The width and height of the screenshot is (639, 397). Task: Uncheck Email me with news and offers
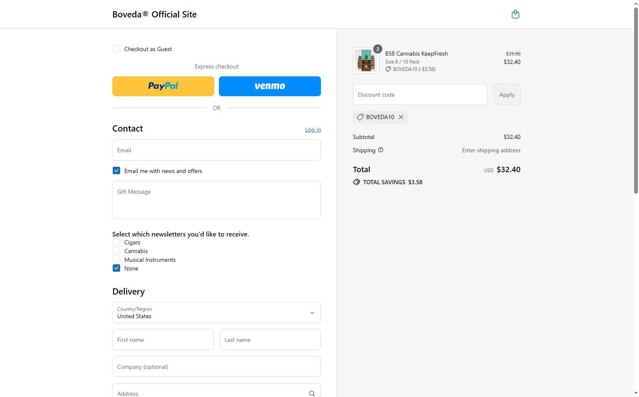coord(116,171)
